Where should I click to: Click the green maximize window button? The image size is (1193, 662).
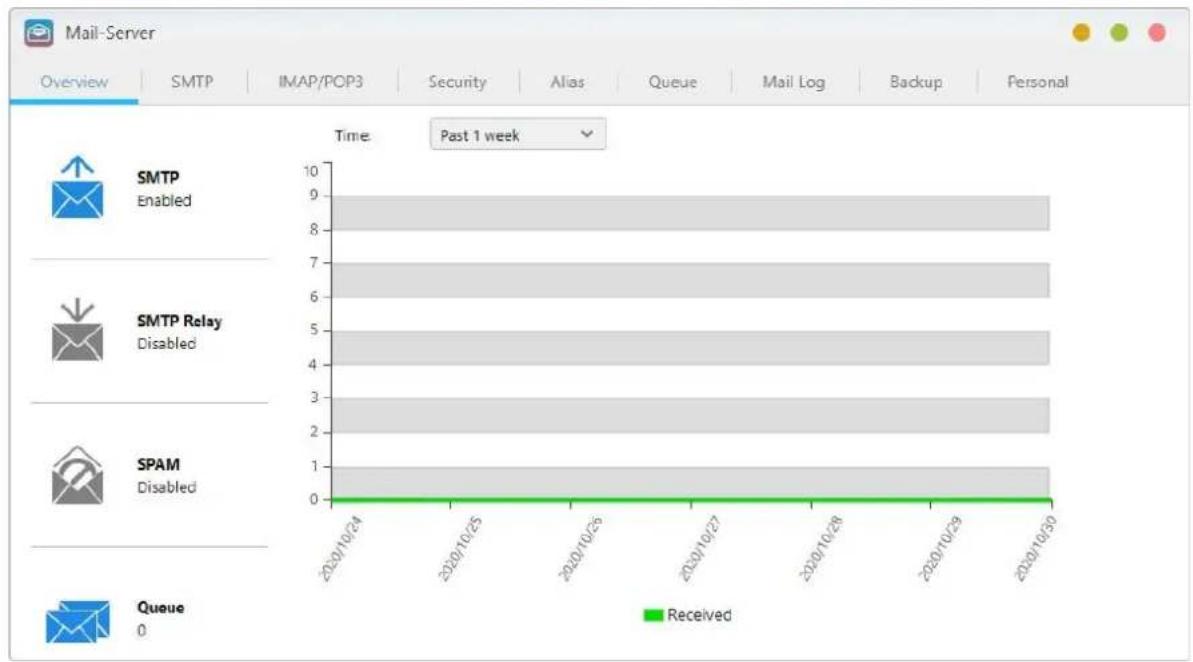pos(1119,33)
